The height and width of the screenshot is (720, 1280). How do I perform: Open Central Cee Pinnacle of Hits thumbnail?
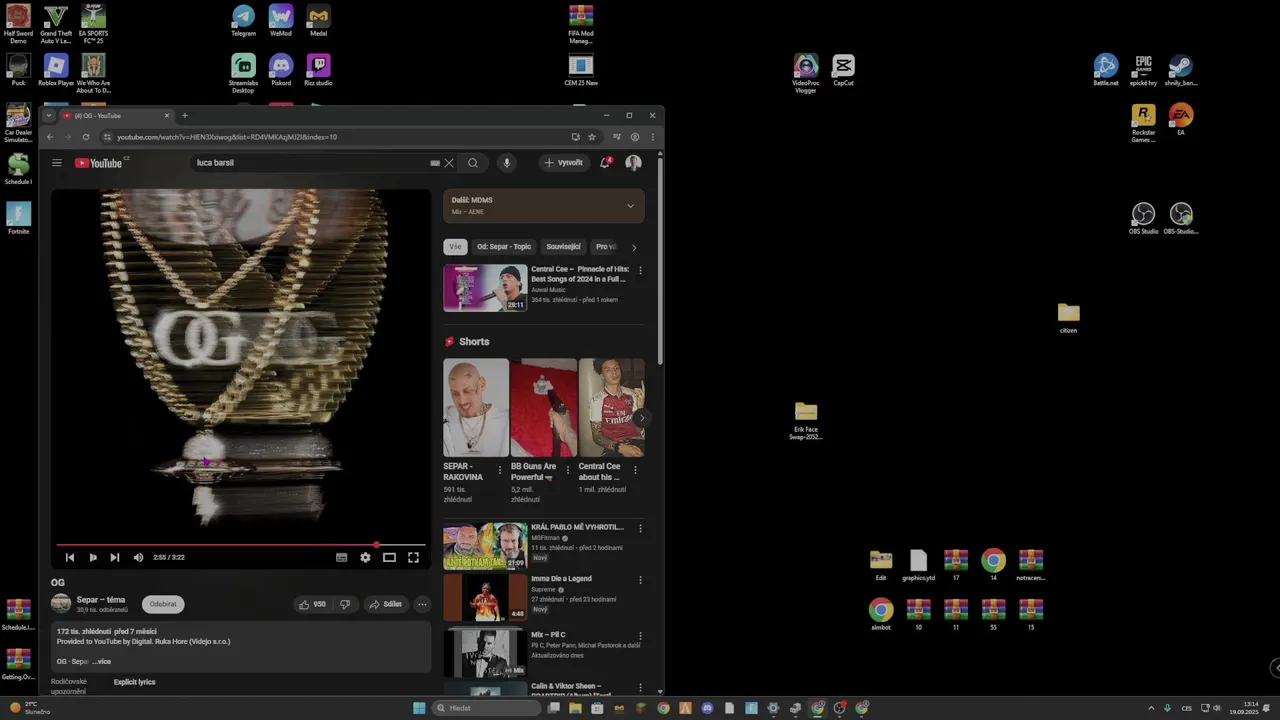(485, 288)
